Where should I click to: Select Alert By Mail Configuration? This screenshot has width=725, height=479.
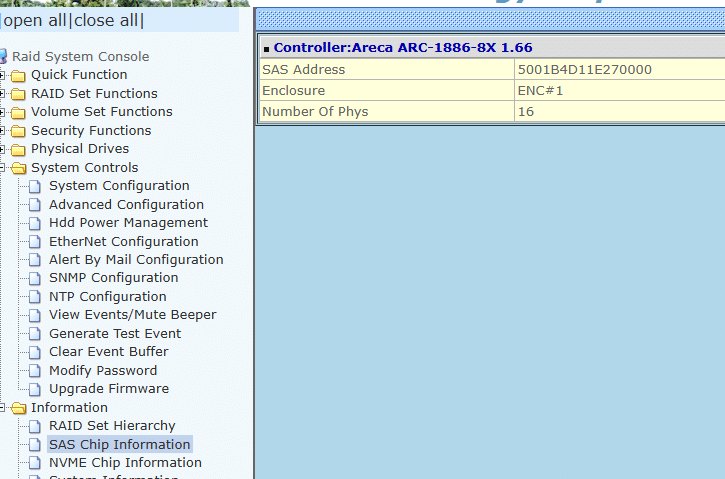pyautogui.click(x=136, y=260)
